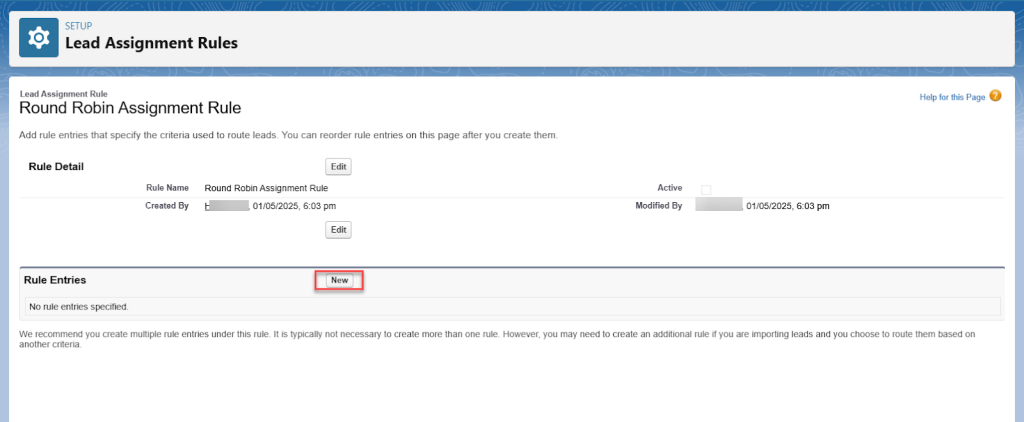The image size is (1024, 422).
Task: Open the Created By user link
Action: (225, 206)
